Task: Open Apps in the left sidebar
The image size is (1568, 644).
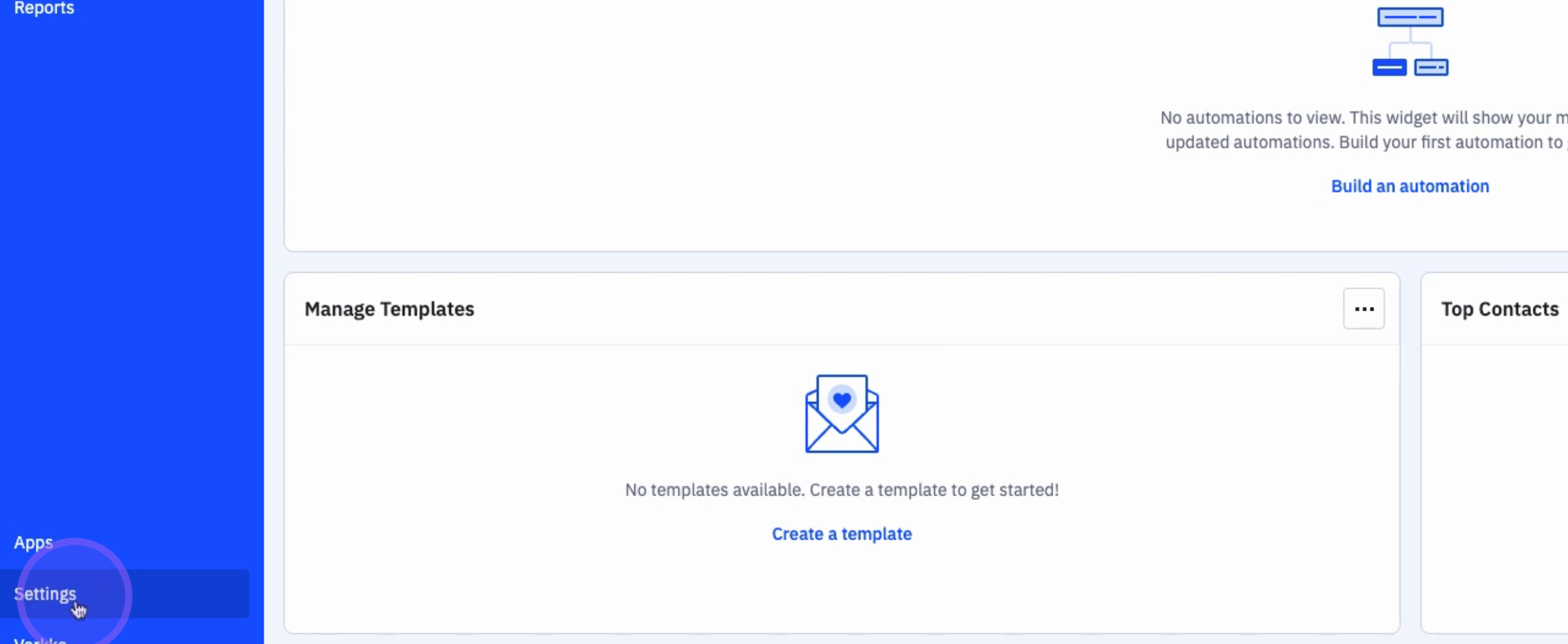Action: 33,543
